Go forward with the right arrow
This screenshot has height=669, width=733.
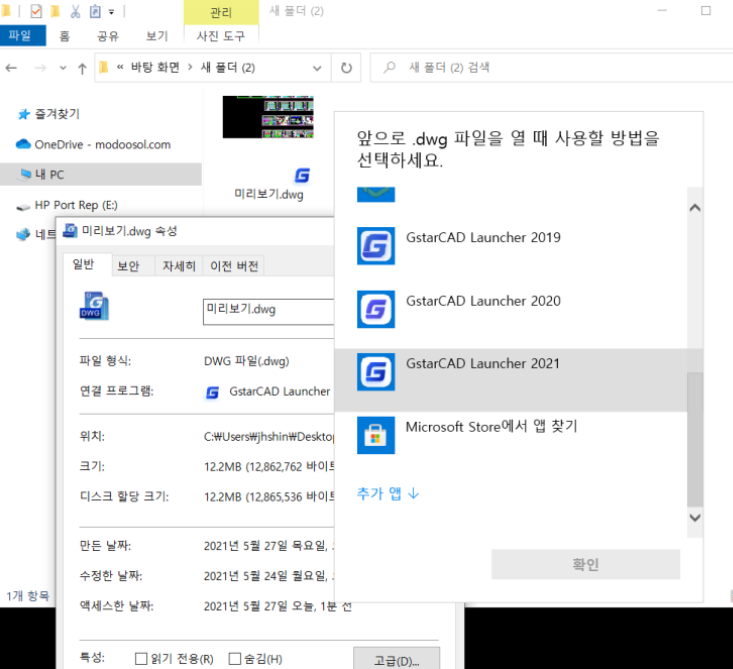click(41, 68)
